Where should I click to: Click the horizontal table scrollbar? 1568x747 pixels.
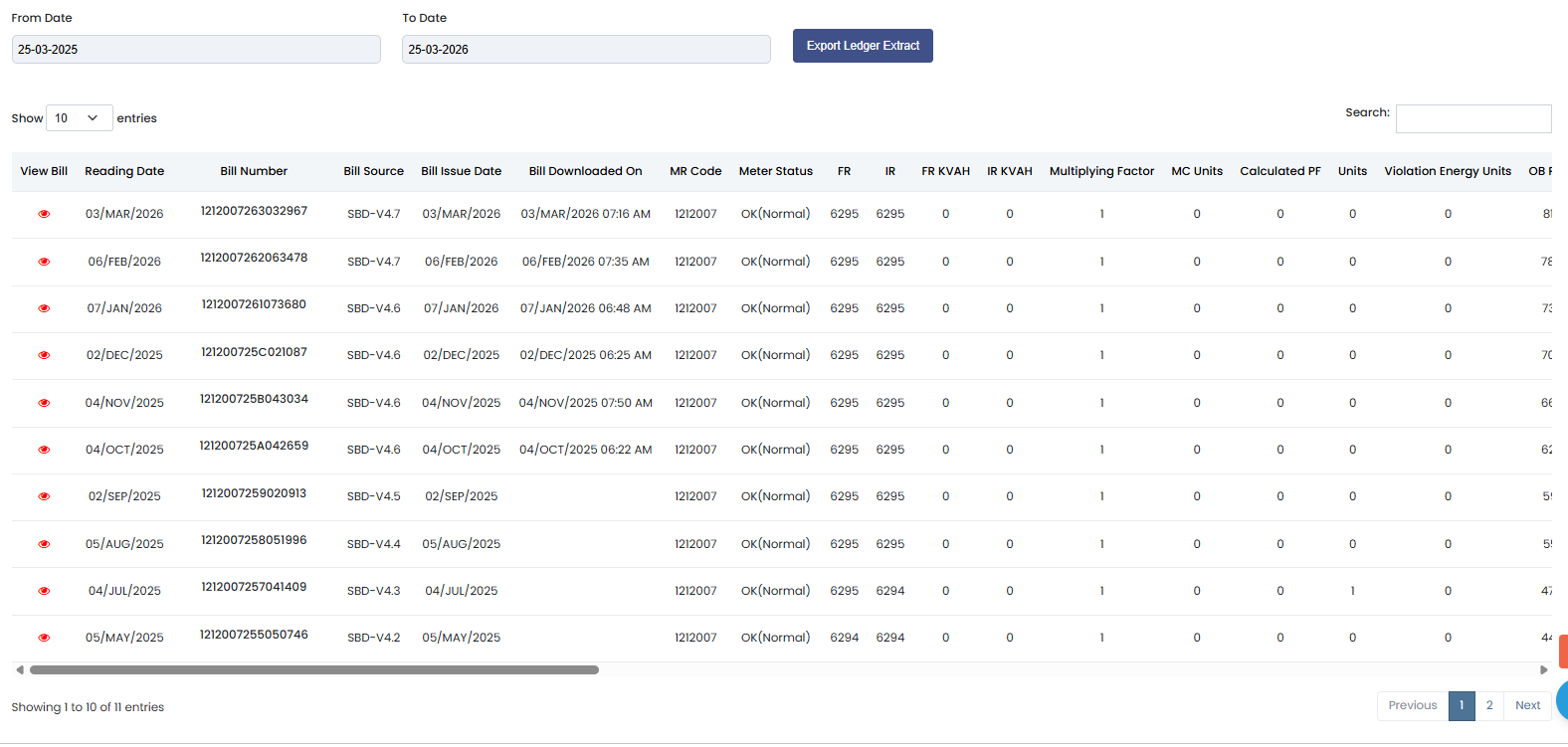pyautogui.click(x=314, y=670)
